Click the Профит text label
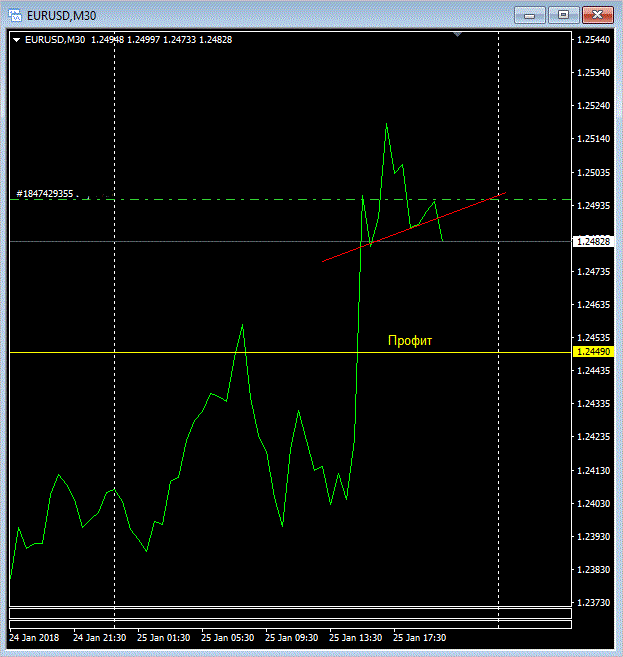623x657 pixels. [x=410, y=341]
